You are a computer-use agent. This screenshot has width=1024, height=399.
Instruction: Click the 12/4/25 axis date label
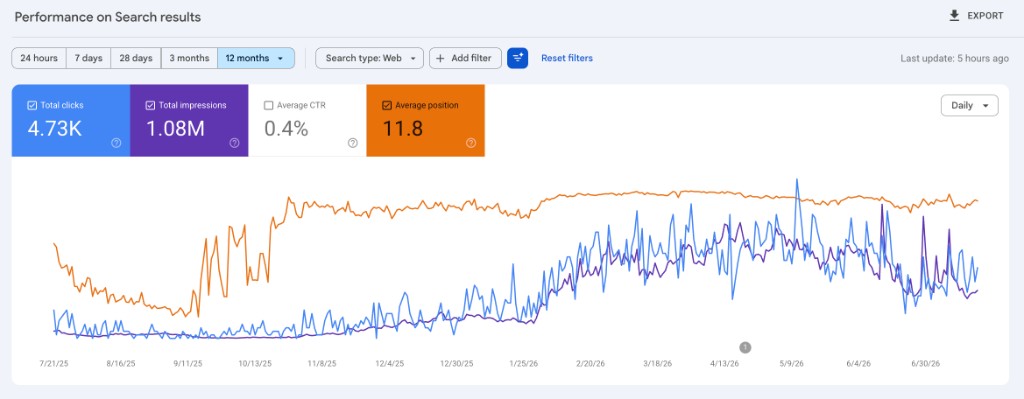[x=390, y=364]
